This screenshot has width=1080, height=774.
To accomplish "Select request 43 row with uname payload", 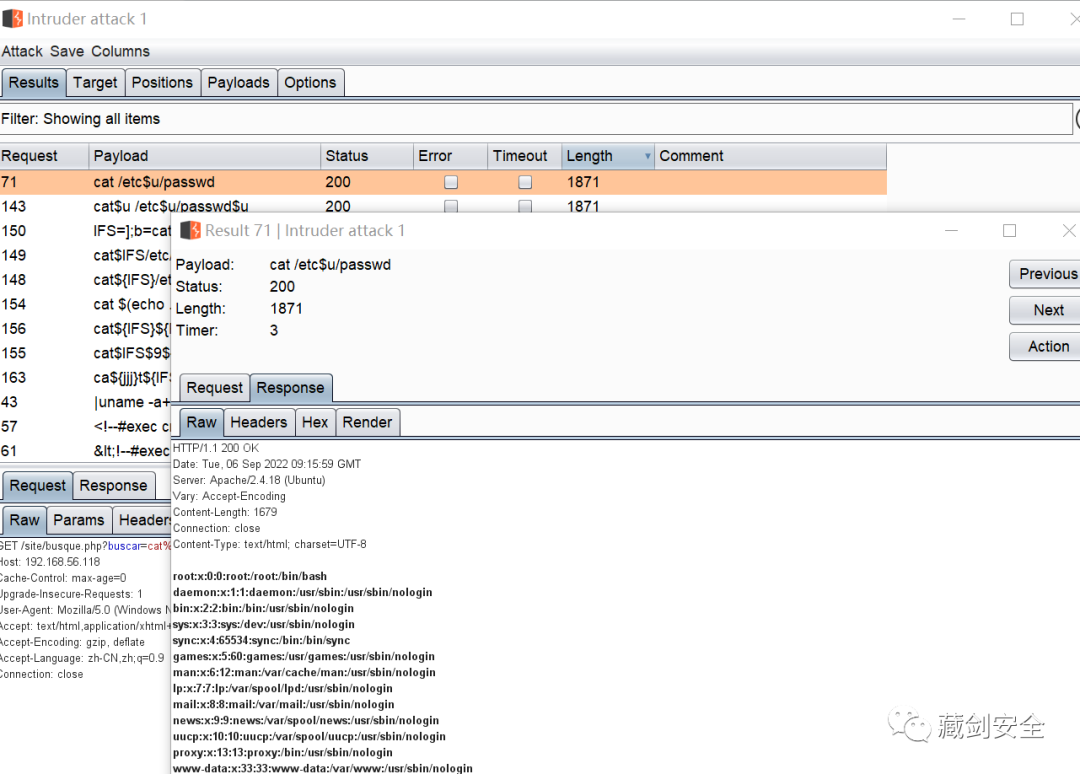I will [x=85, y=402].
